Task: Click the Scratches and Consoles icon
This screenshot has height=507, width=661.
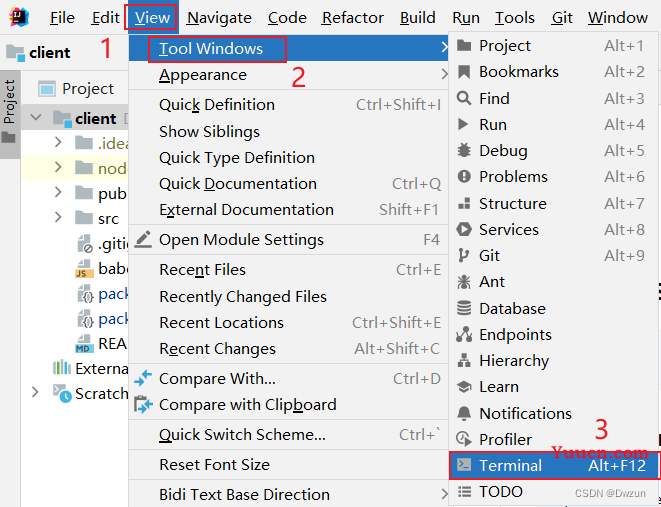Action: 62,393
